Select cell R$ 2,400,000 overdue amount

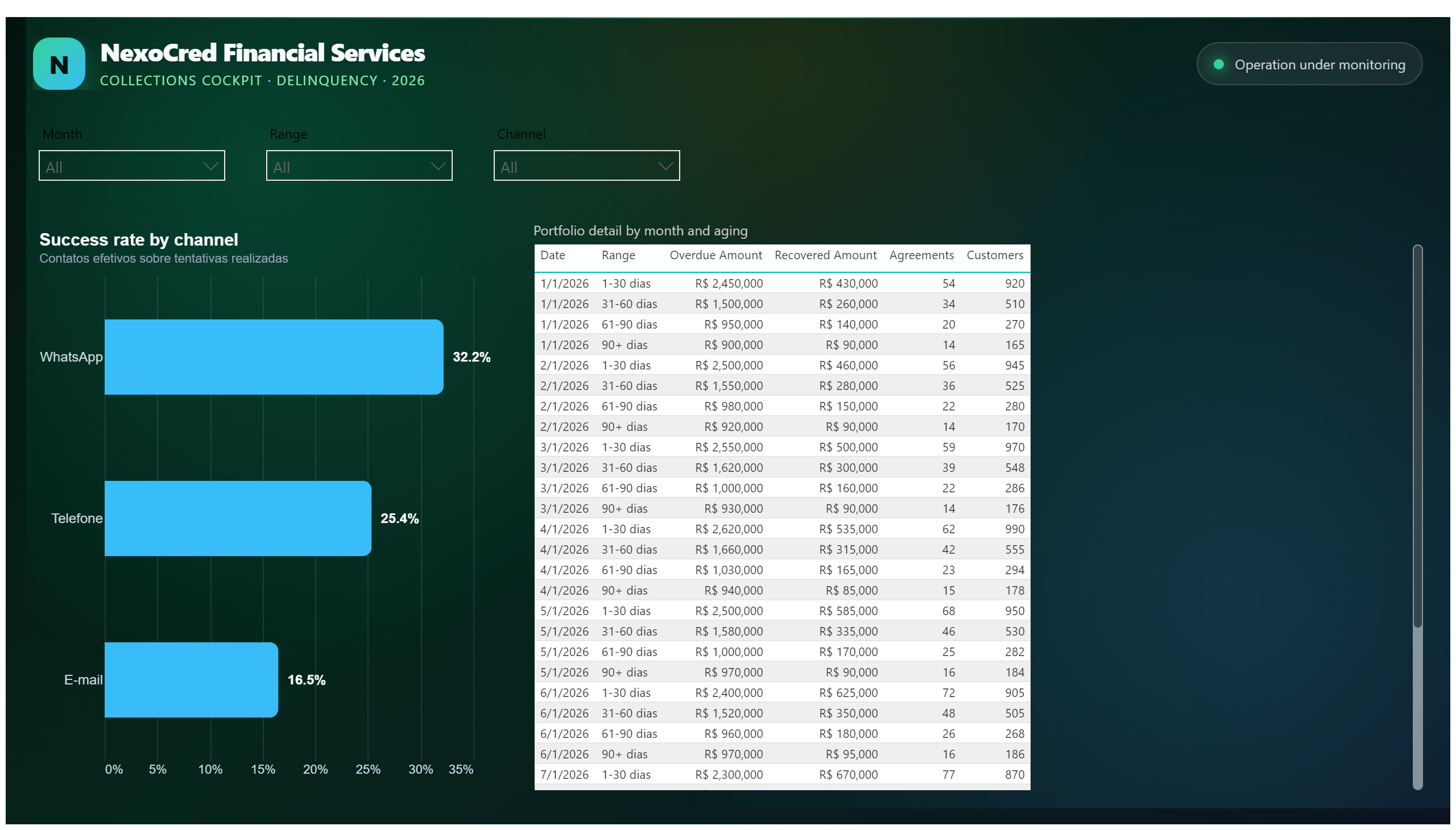tap(729, 693)
